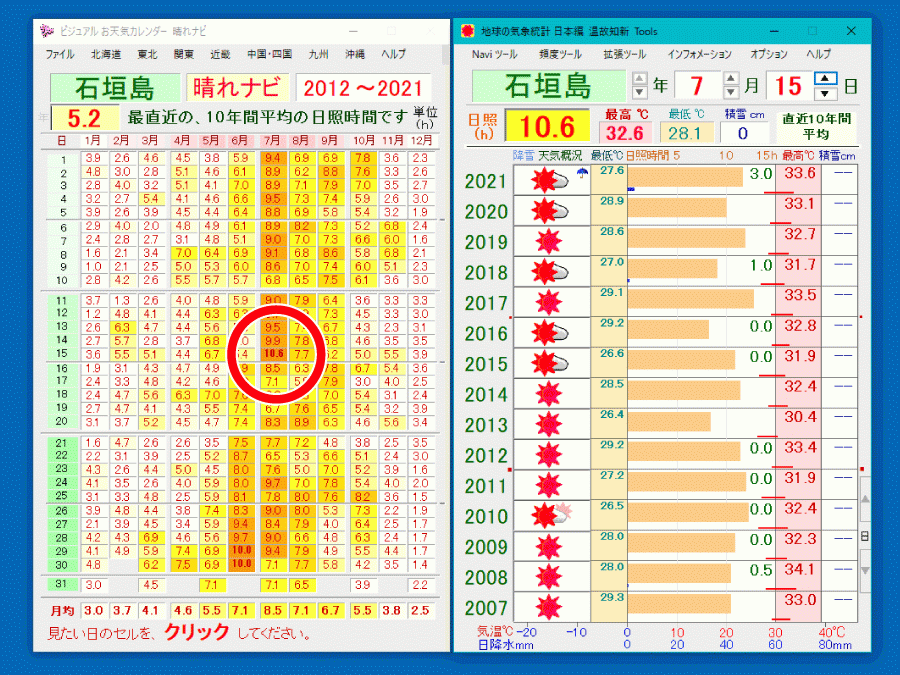Image resolution: width=900 pixels, height=675 pixels.
Task: Click the 2019 sunny weather icon
Action: tap(549, 242)
